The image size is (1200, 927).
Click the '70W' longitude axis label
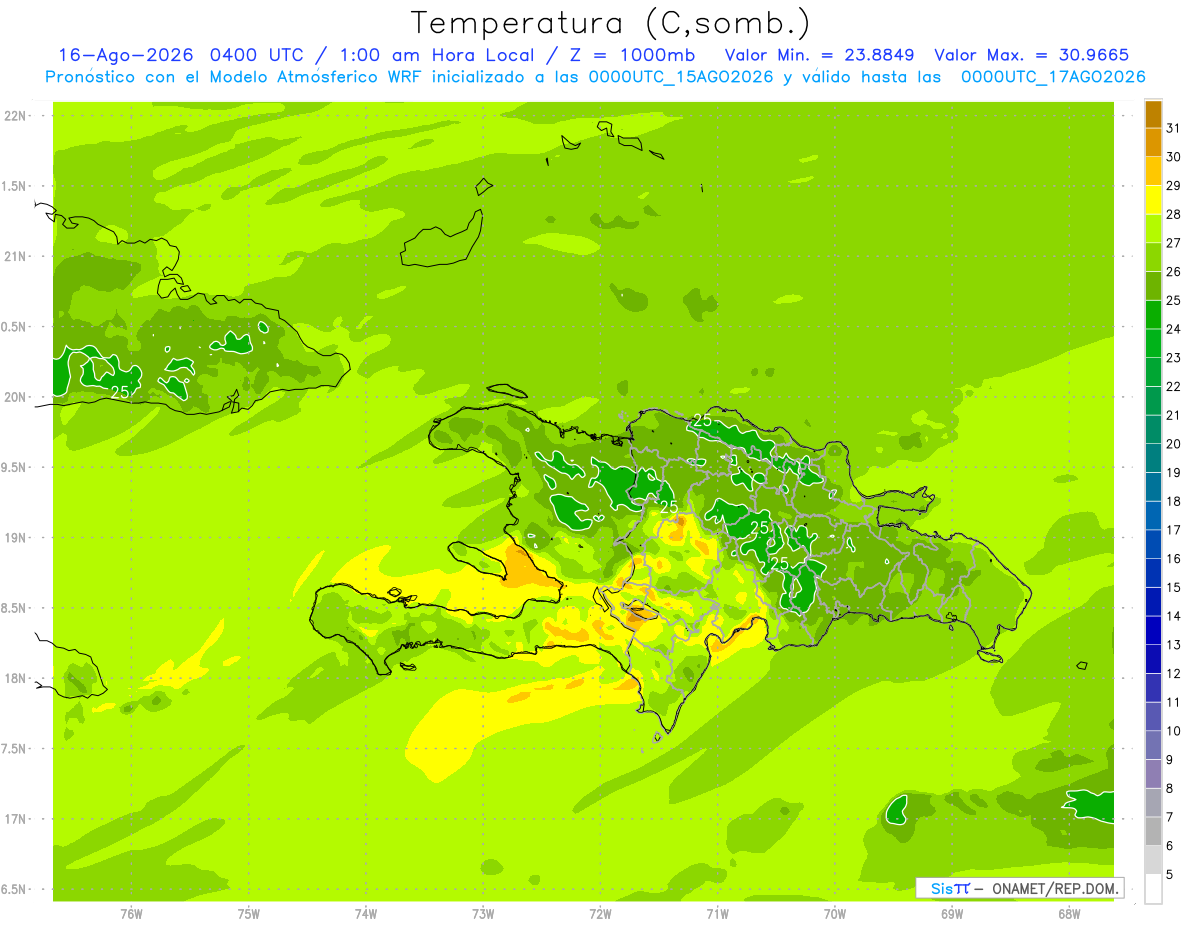pyautogui.click(x=835, y=914)
